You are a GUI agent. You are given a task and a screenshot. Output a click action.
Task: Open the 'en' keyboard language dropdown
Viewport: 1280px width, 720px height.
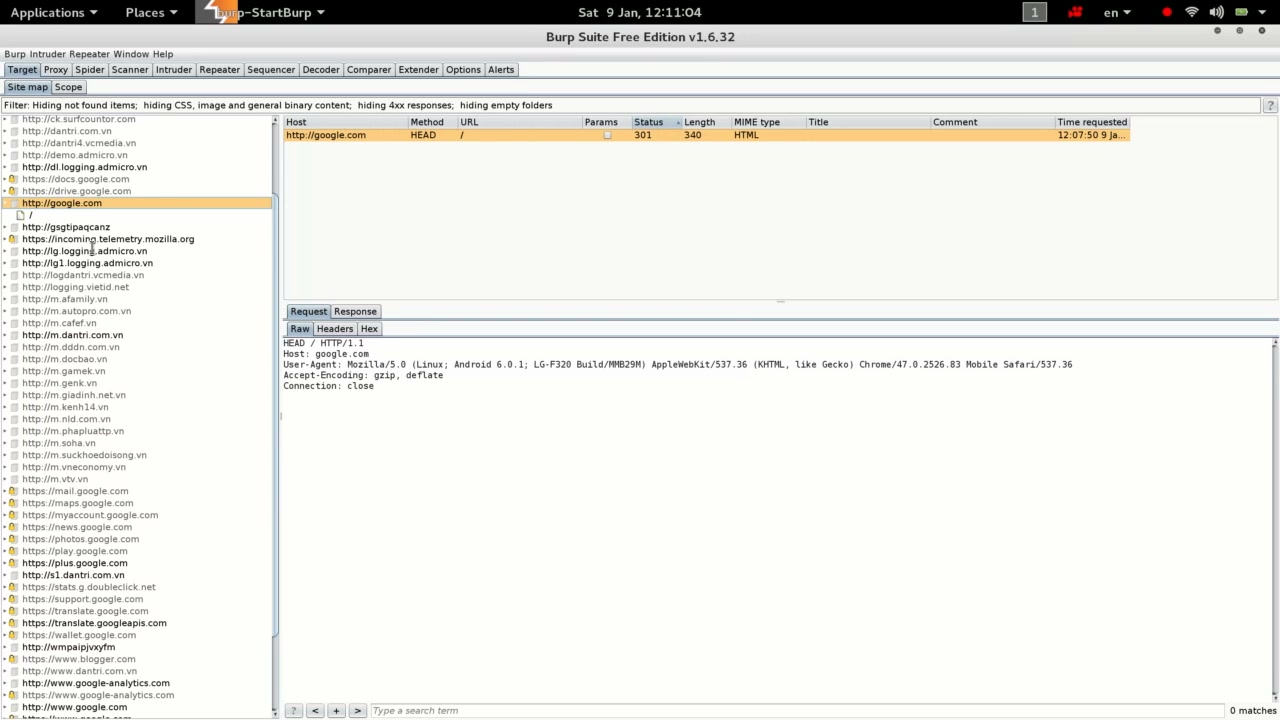click(x=1117, y=12)
